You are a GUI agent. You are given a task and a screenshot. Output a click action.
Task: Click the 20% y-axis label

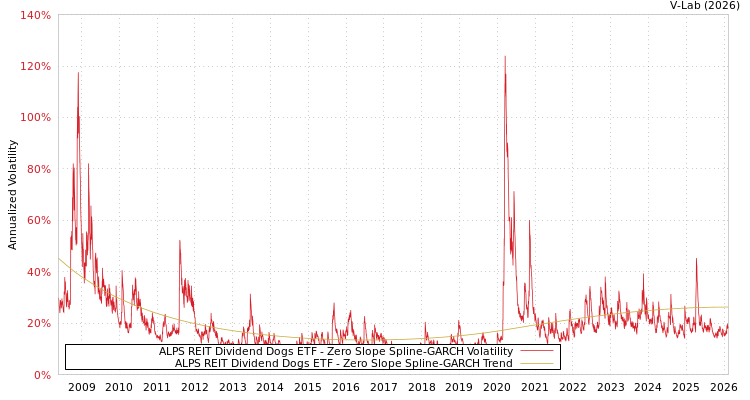38,323
